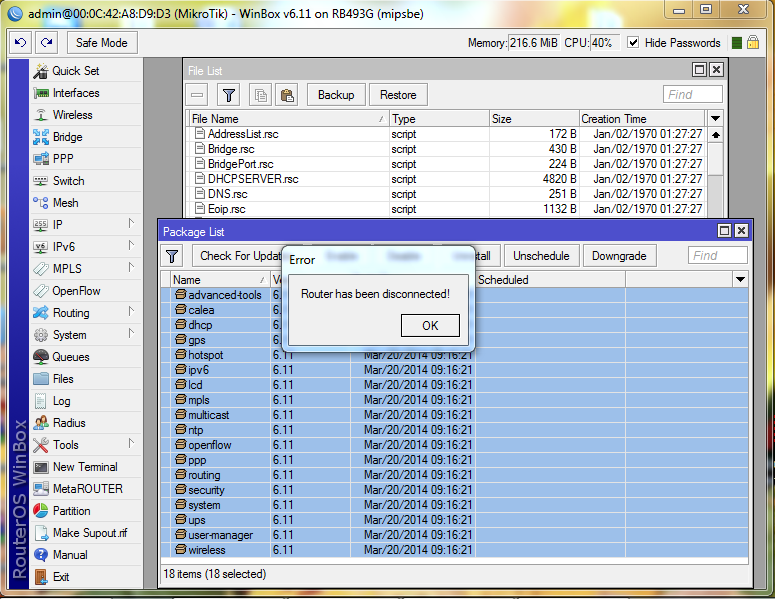The width and height of the screenshot is (775, 599).
Task: Open the Switch menu
Action: [68, 181]
